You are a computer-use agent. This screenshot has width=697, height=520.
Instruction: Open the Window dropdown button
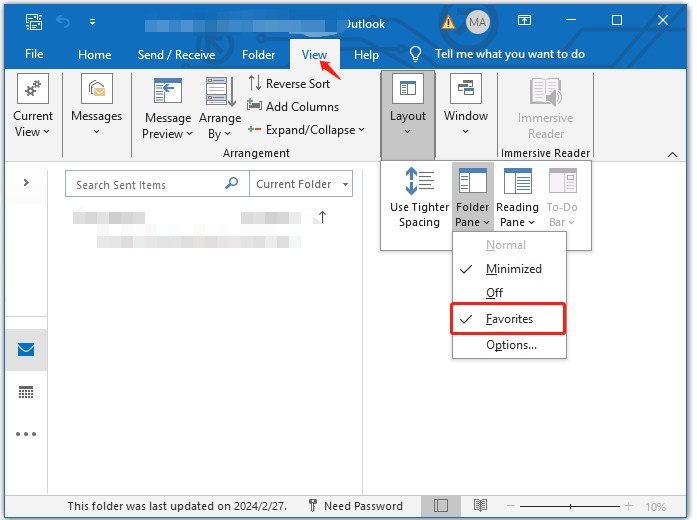coord(465,107)
